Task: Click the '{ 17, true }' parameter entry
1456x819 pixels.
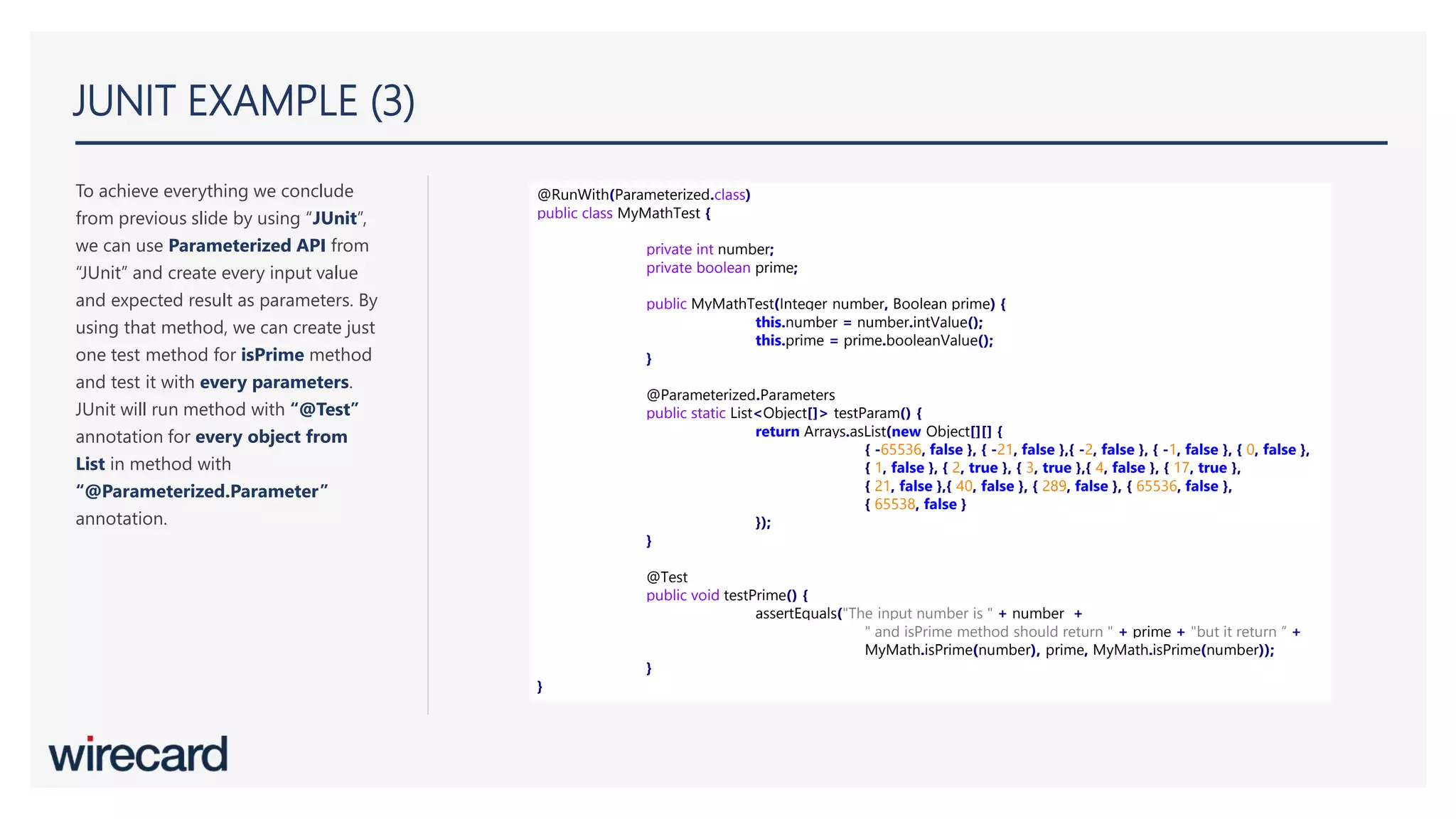Action: (x=1200, y=468)
